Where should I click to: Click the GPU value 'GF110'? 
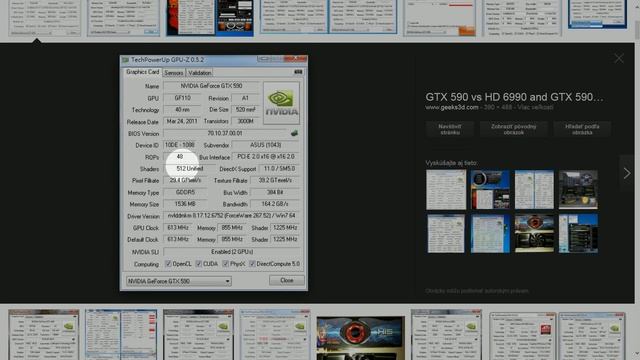coord(182,98)
